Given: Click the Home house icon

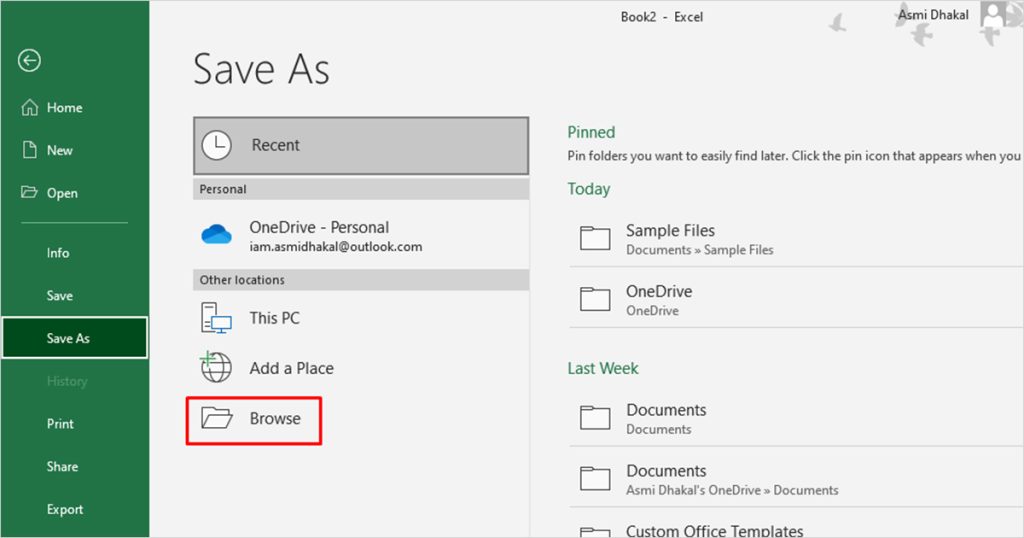Looking at the screenshot, I should [x=30, y=108].
